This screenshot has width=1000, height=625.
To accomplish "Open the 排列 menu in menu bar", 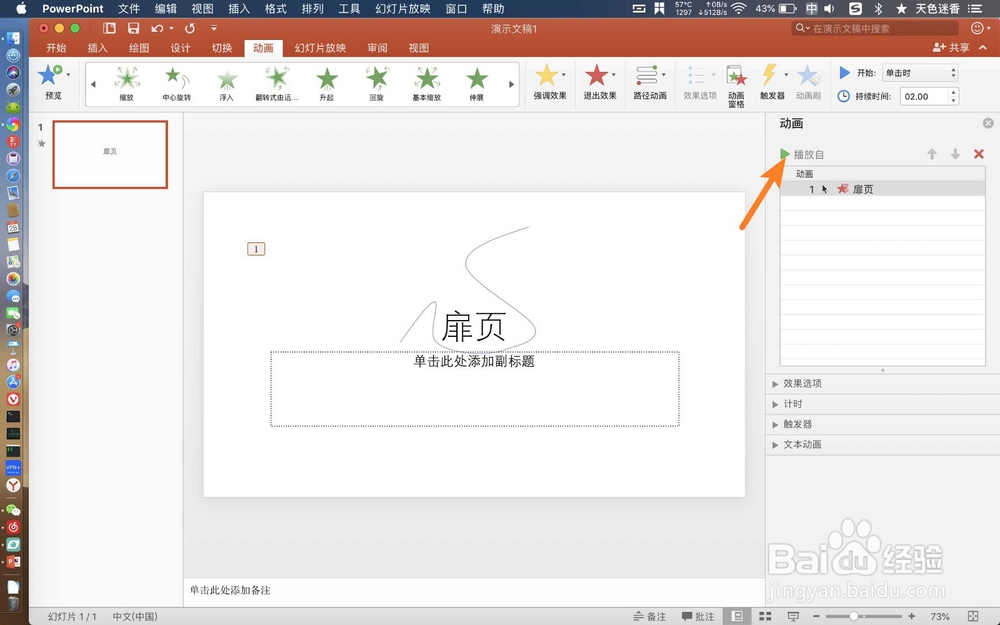I will pyautogui.click(x=311, y=9).
